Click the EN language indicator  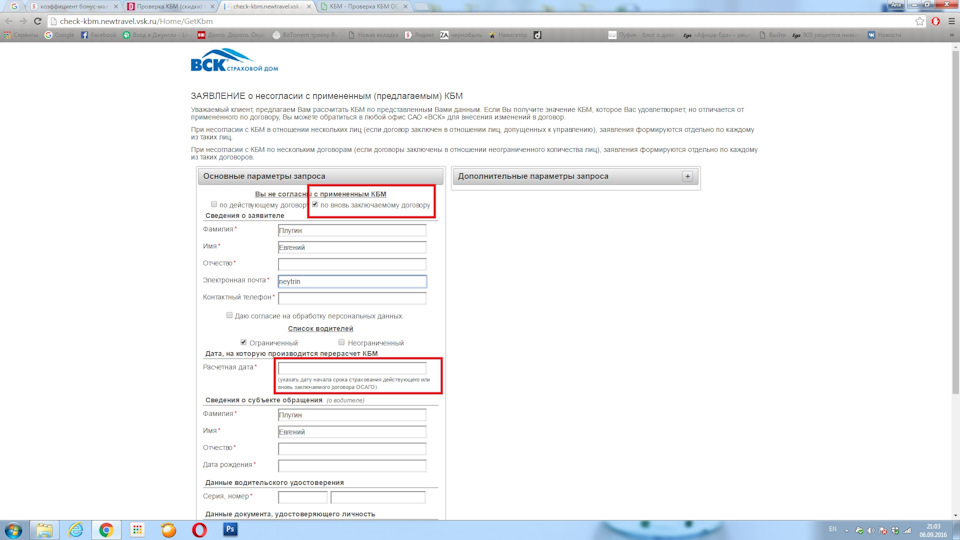(x=833, y=529)
